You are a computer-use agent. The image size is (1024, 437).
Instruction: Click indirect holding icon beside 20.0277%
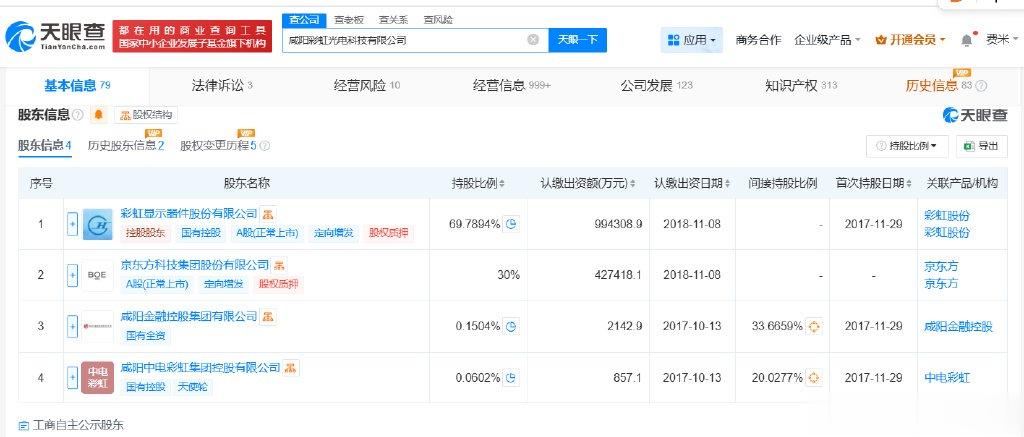pyautogui.click(x=814, y=378)
